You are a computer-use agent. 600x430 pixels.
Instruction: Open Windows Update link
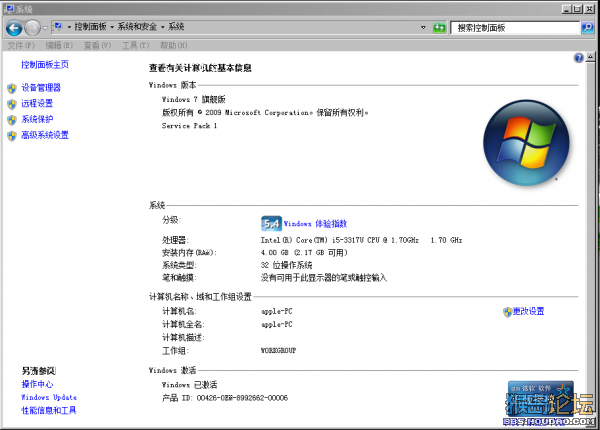(x=49, y=397)
